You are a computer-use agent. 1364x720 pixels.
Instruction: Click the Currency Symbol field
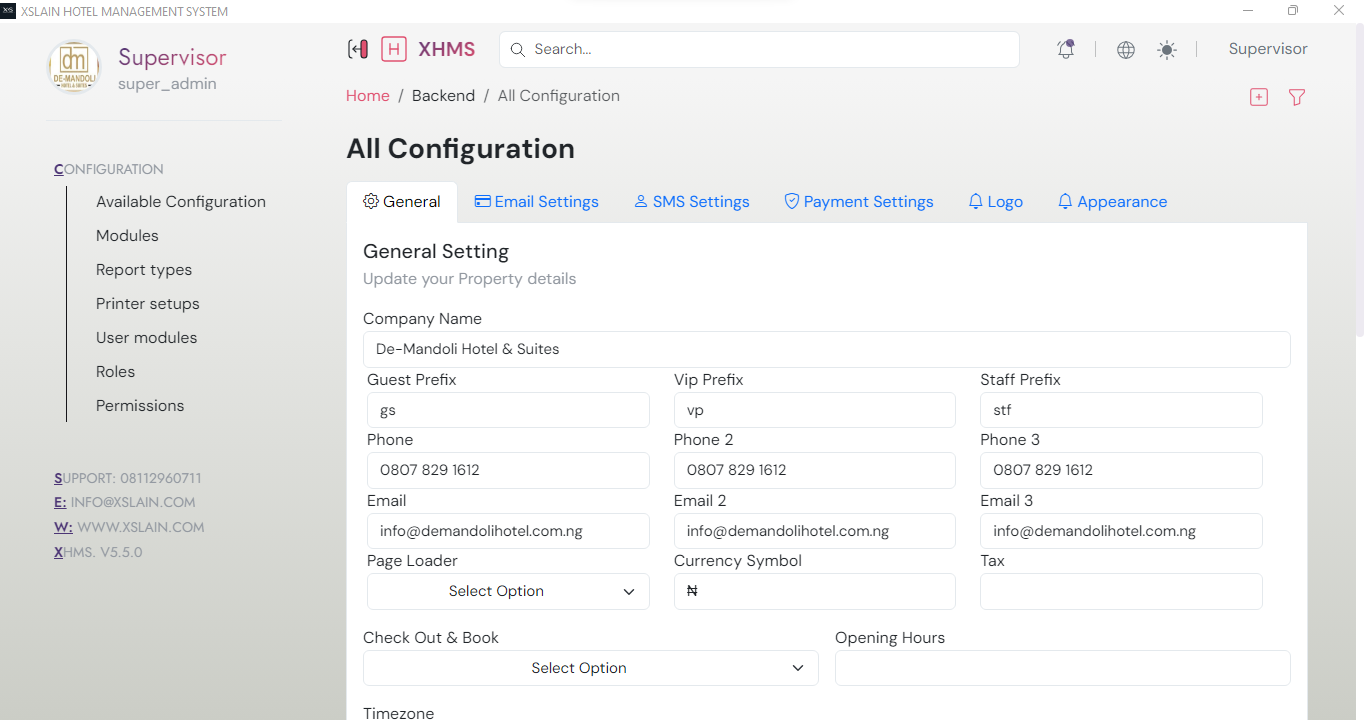coord(815,591)
